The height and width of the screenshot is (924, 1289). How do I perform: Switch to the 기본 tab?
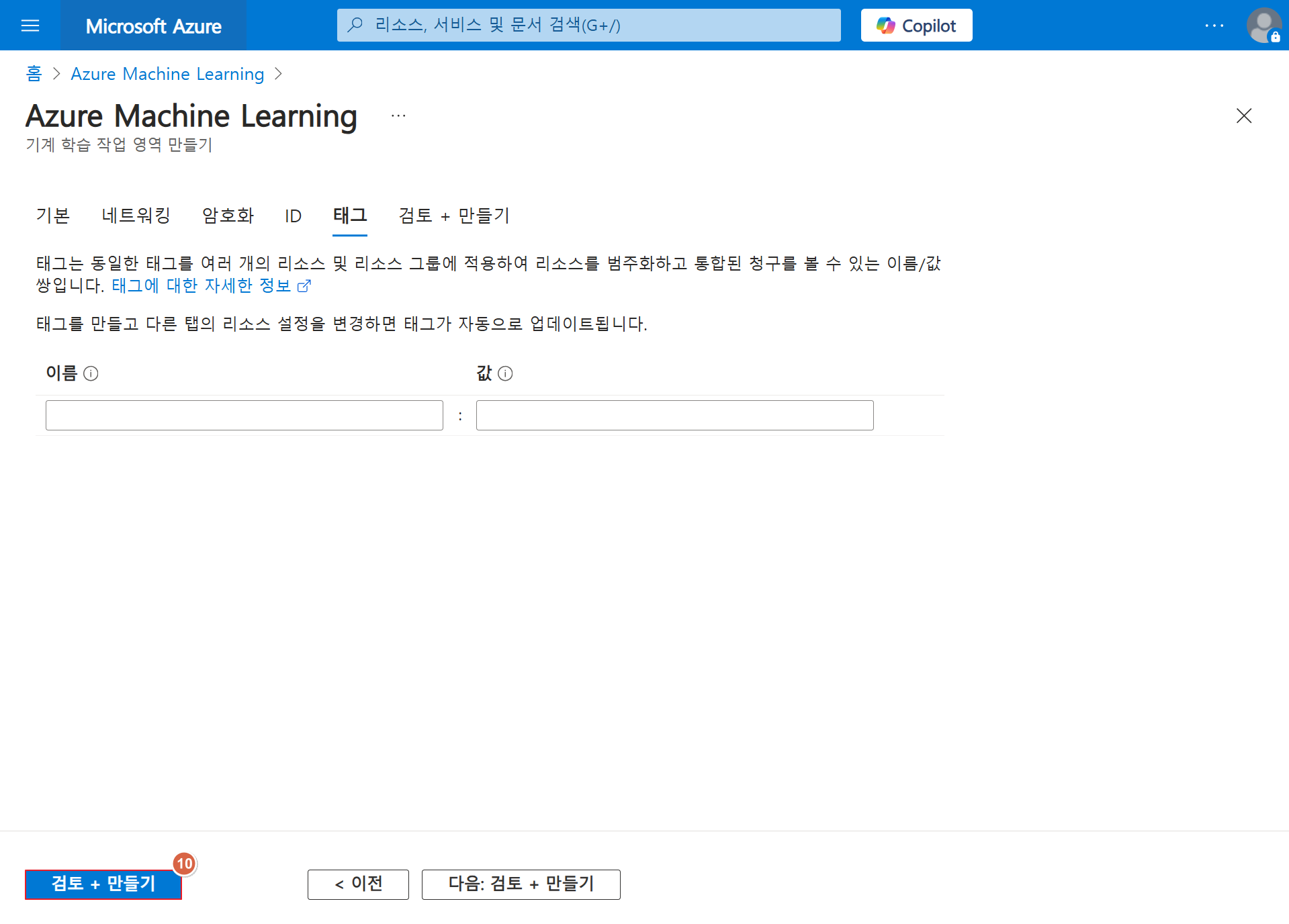53,216
